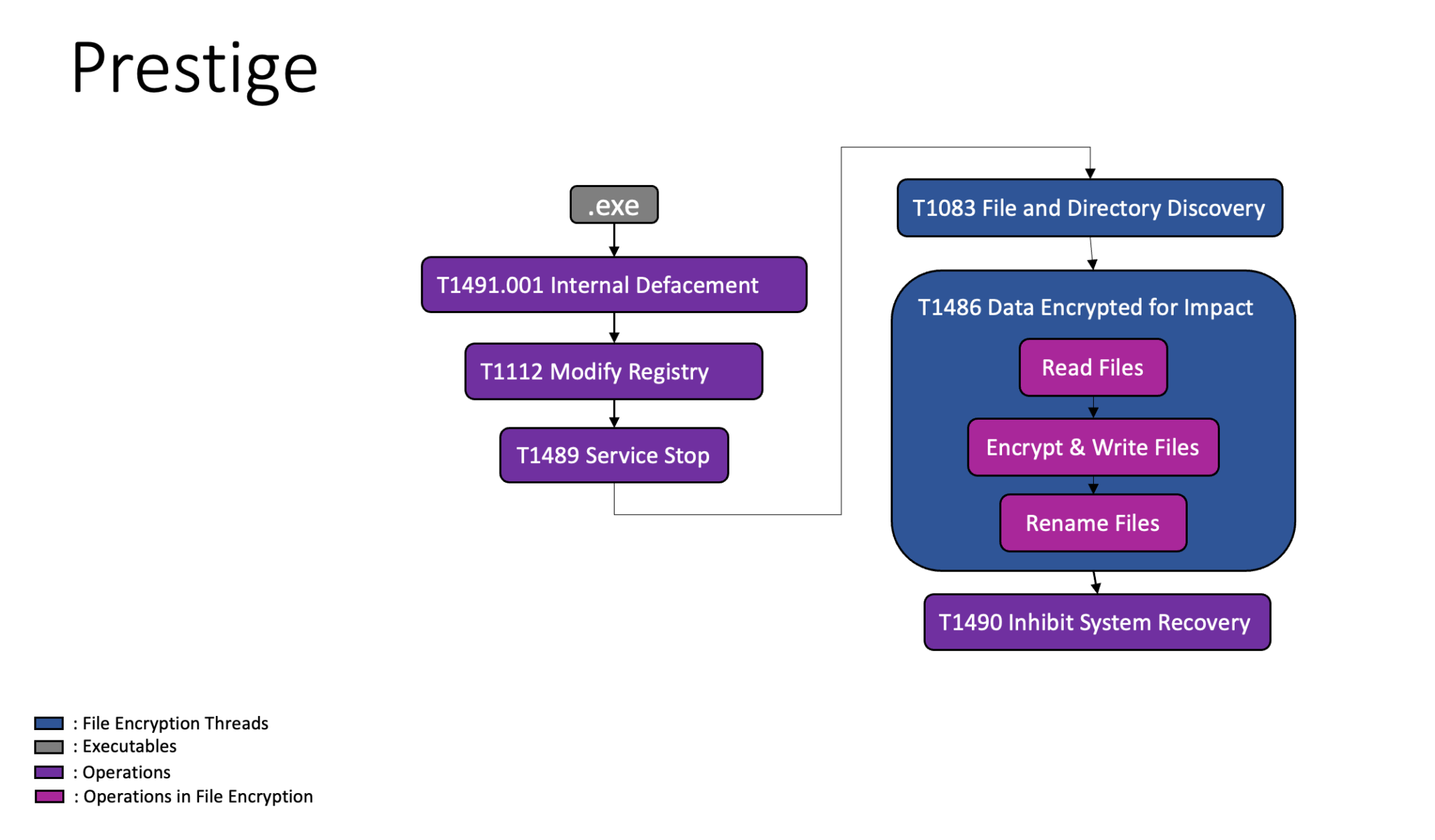Click the Rename Files operation box
The height and width of the screenshot is (840, 1435).
(1092, 522)
